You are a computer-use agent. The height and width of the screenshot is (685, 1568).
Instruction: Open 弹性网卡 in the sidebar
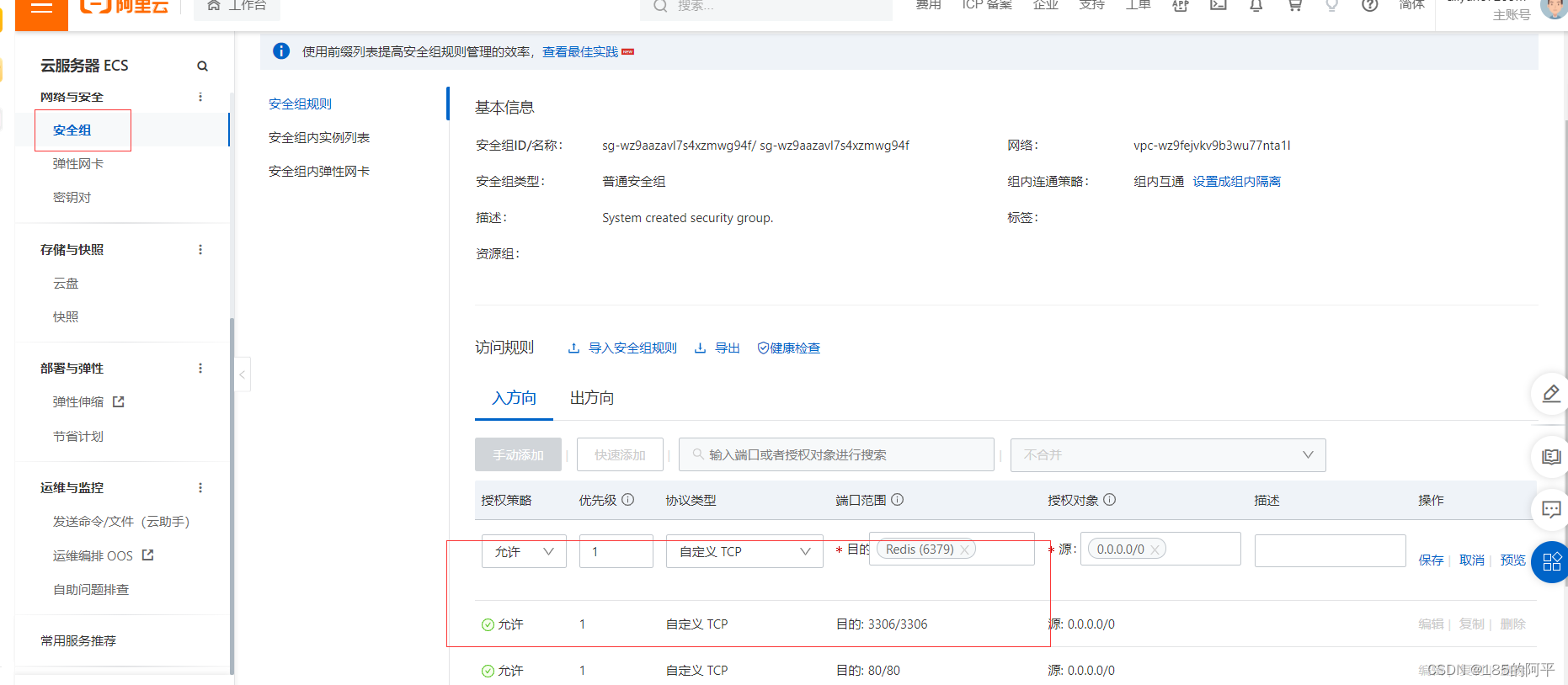pos(78,164)
